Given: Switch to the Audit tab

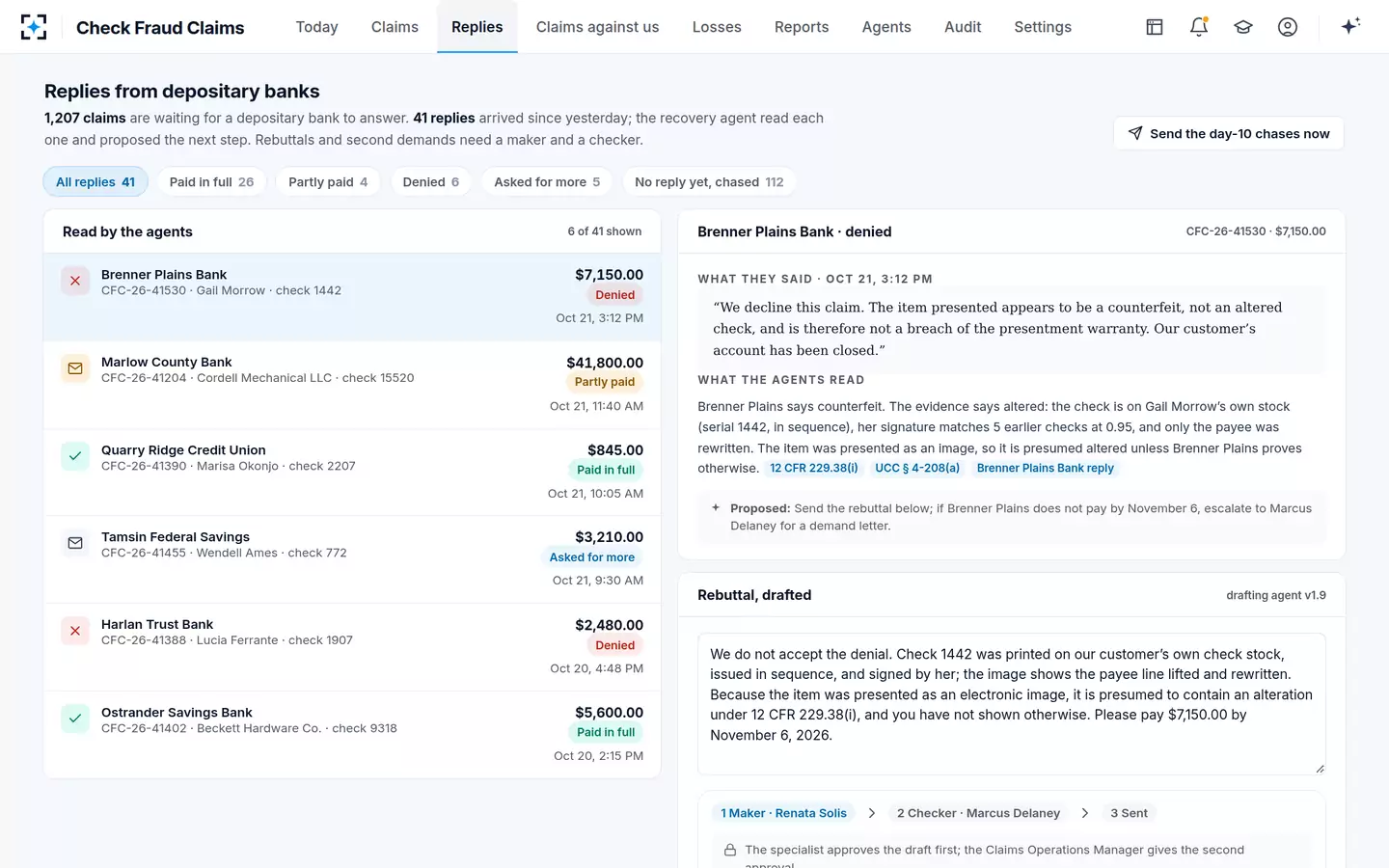Looking at the screenshot, I should click(x=963, y=27).
